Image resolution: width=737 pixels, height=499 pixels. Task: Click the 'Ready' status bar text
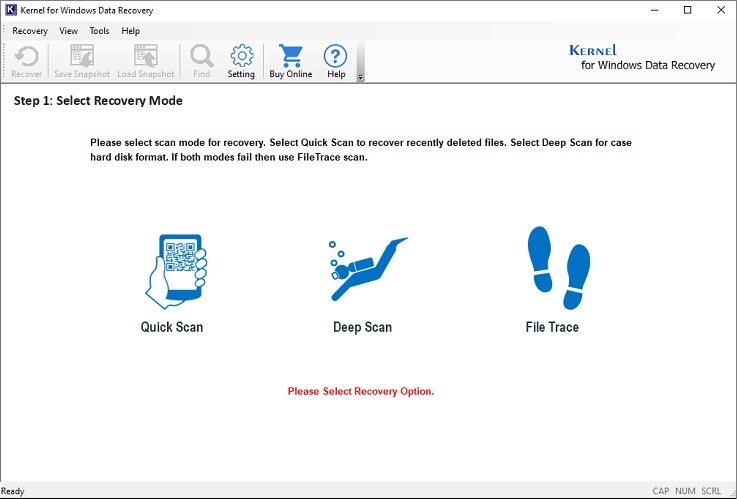click(13, 491)
